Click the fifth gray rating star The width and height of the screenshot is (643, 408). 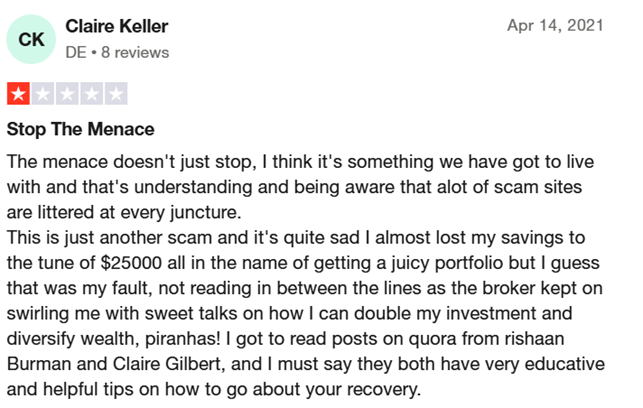(x=115, y=97)
